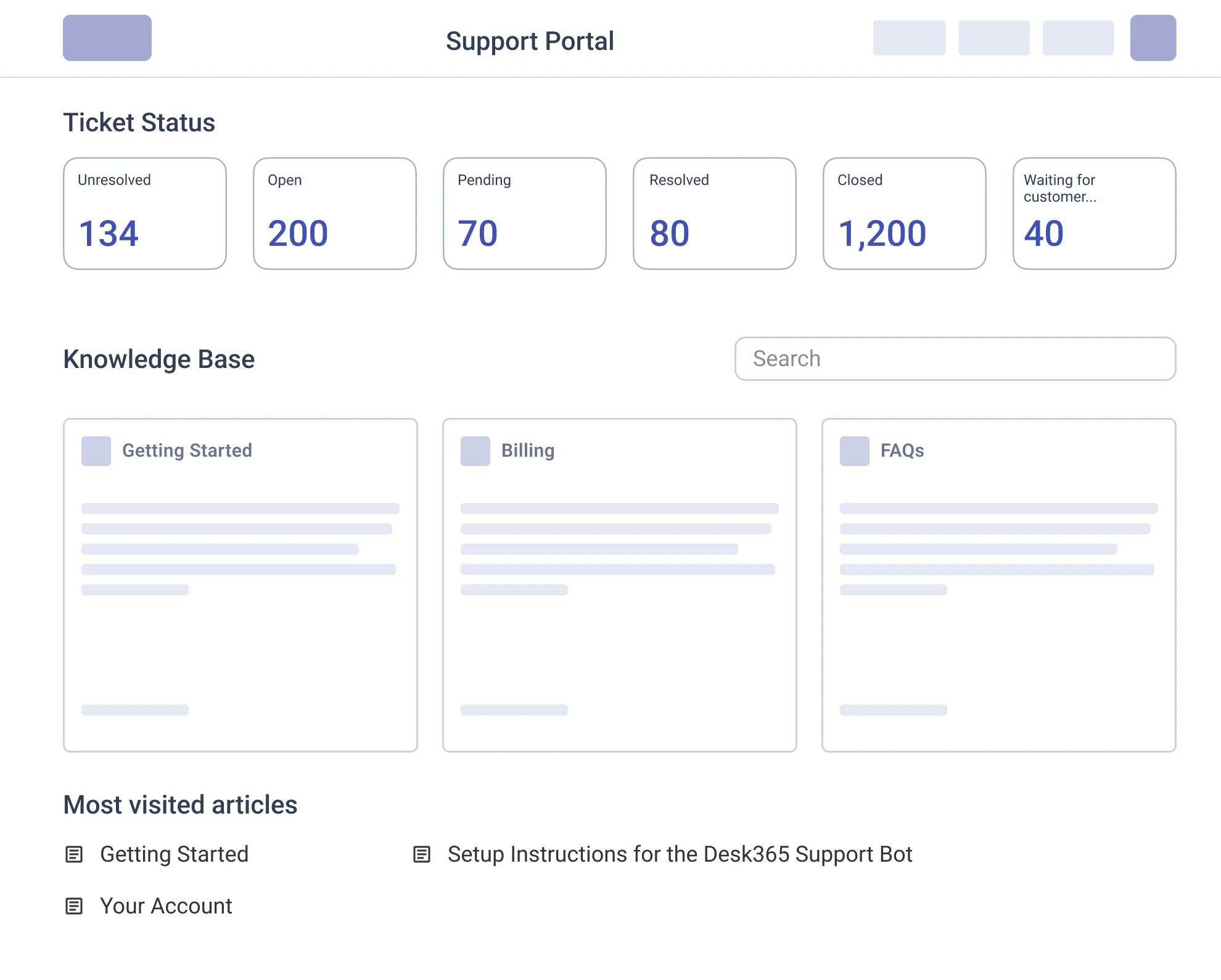Select the first header navigation placeholder
The image size is (1221, 980).
point(909,38)
